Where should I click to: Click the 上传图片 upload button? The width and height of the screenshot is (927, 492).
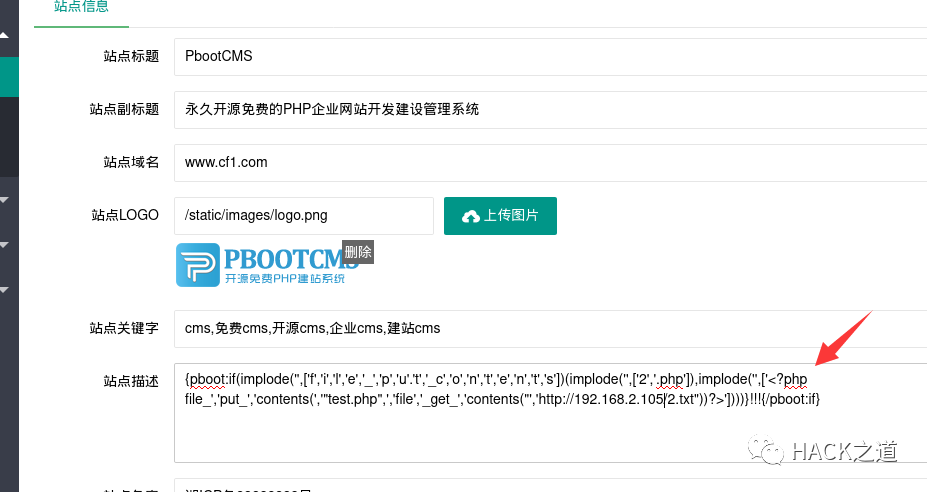(500, 216)
